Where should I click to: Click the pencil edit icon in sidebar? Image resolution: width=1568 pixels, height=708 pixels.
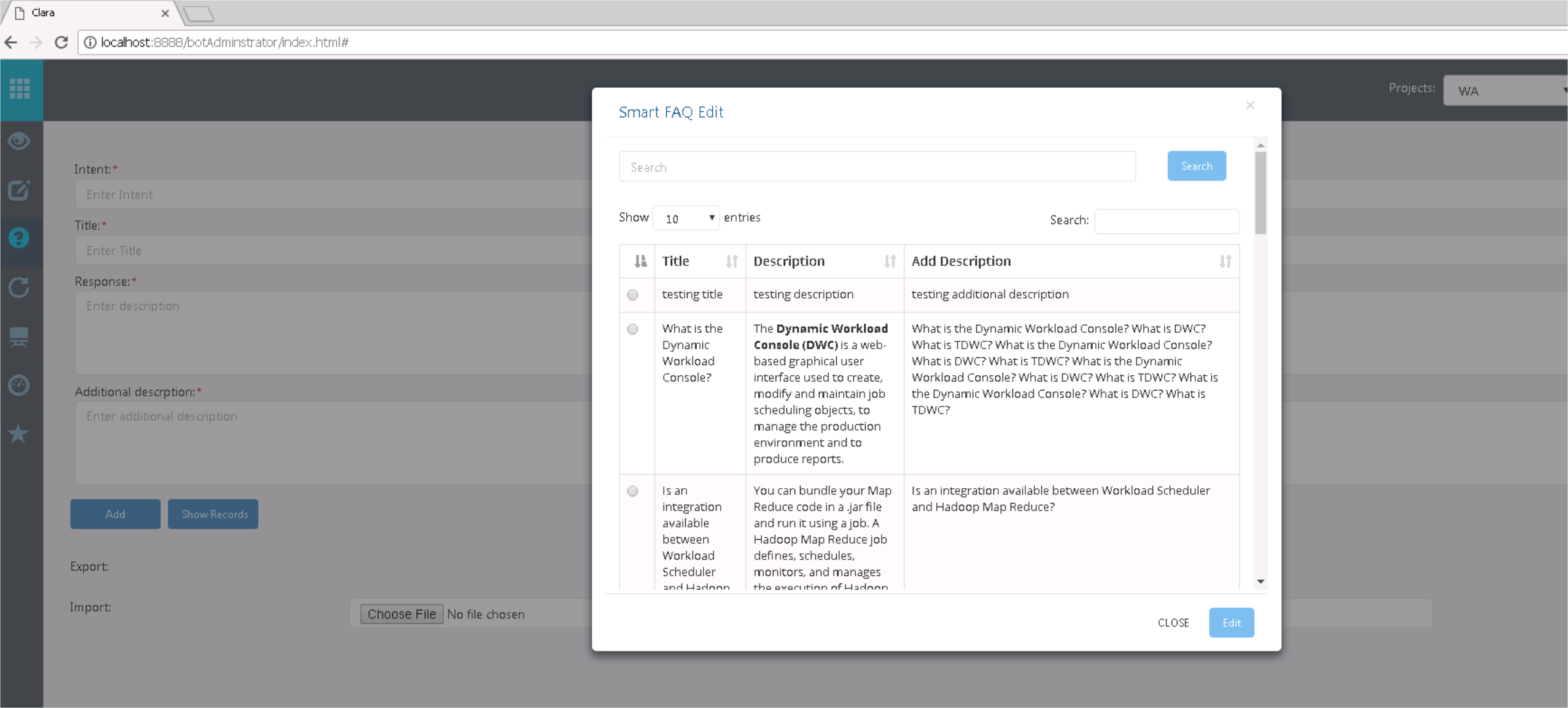coord(19,190)
